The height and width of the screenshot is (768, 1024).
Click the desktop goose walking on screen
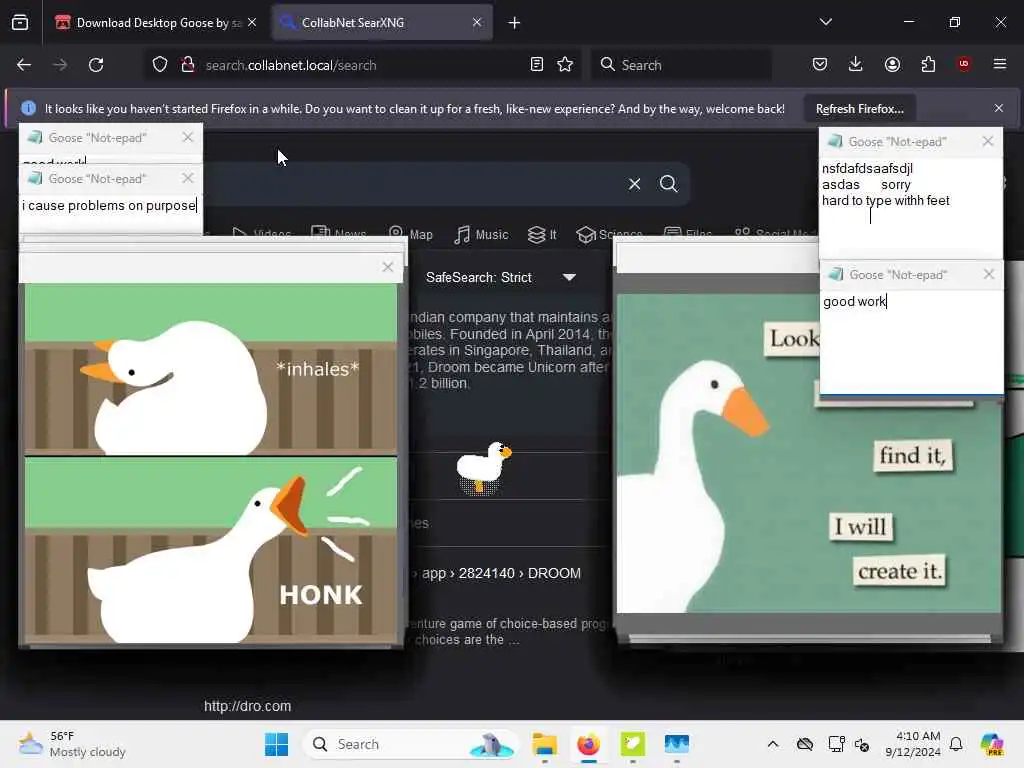coord(483,468)
